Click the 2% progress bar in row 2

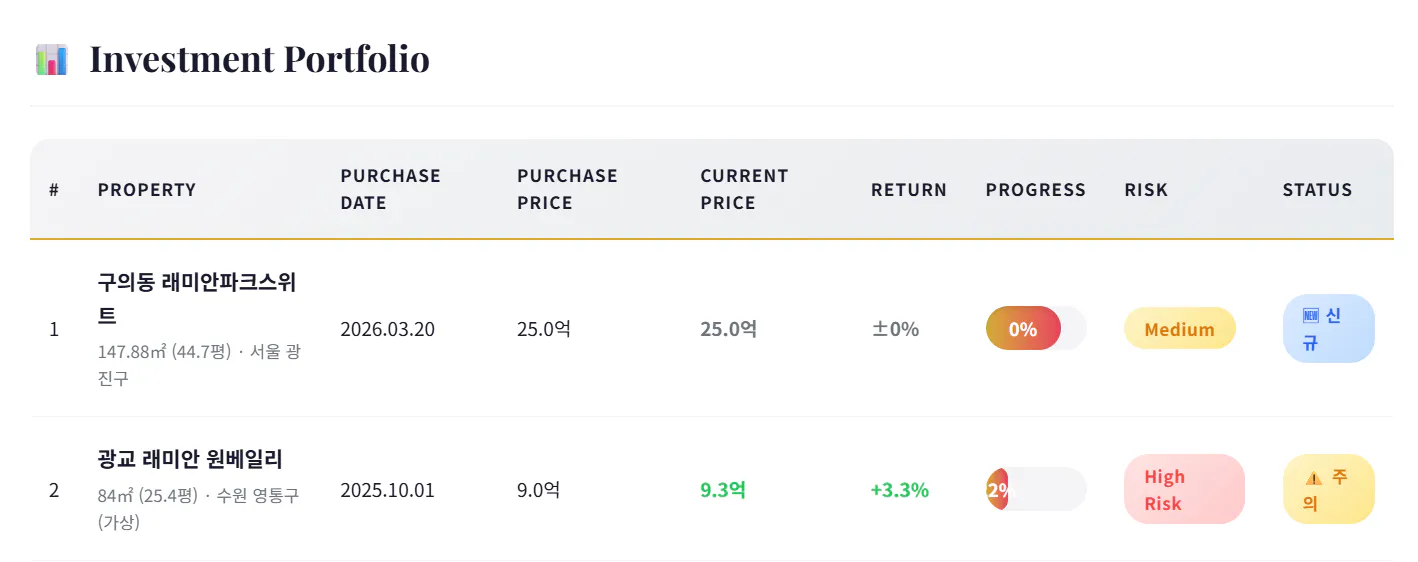pyautogui.click(x=1035, y=490)
